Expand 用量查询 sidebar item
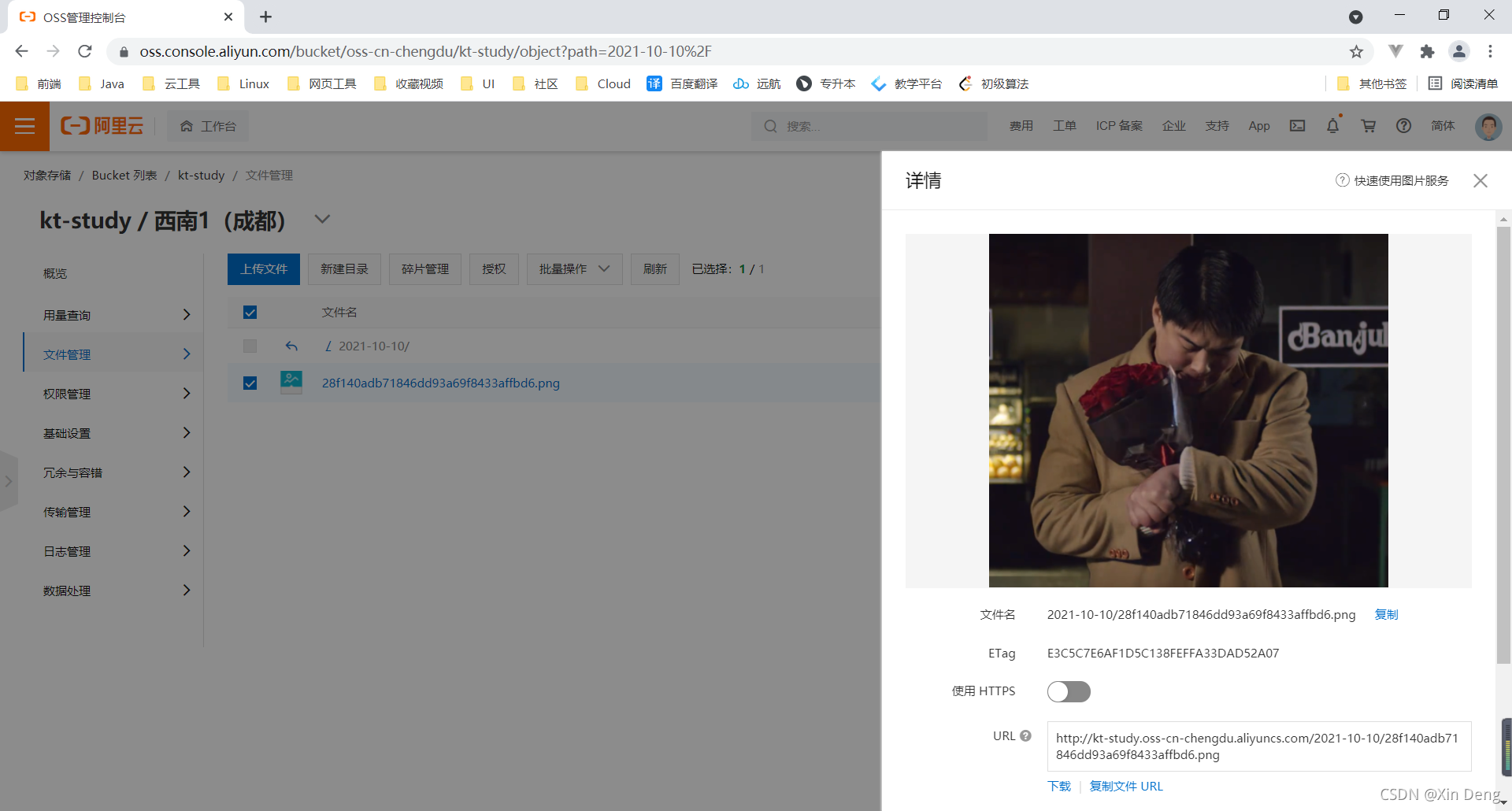 tap(113, 315)
